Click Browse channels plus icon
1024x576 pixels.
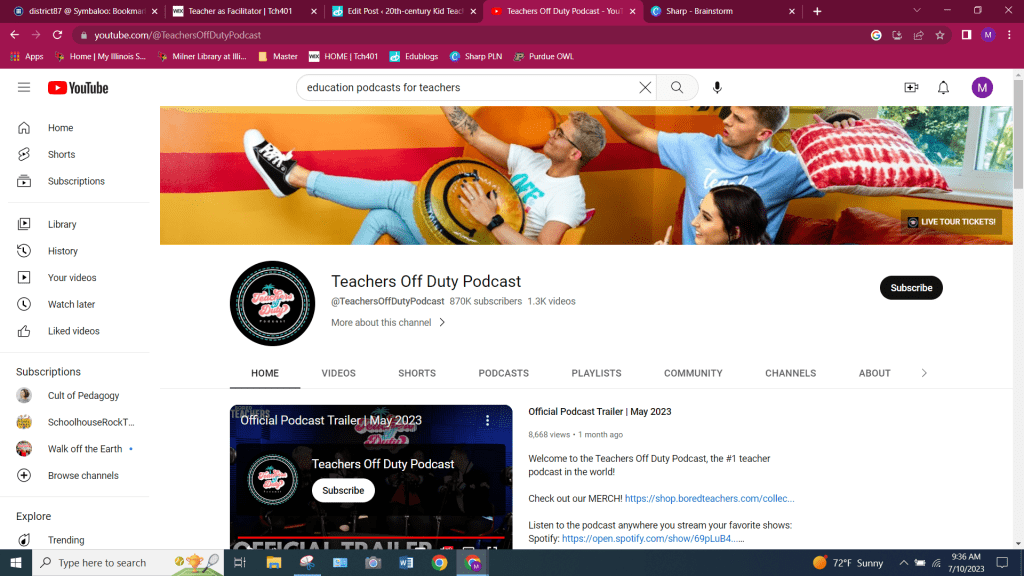coord(24,475)
